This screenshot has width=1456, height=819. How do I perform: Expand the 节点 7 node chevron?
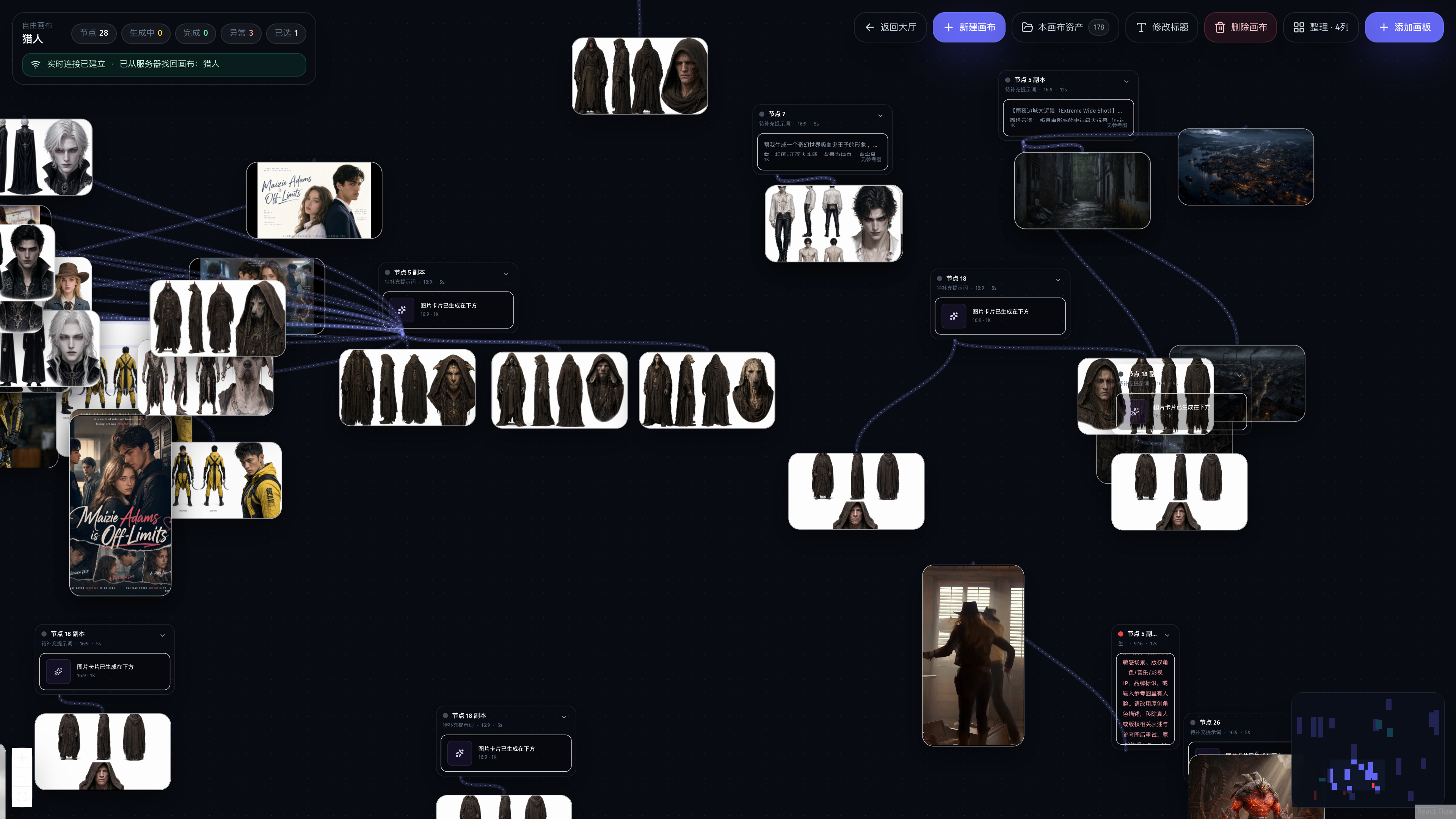click(x=880, y=116)
